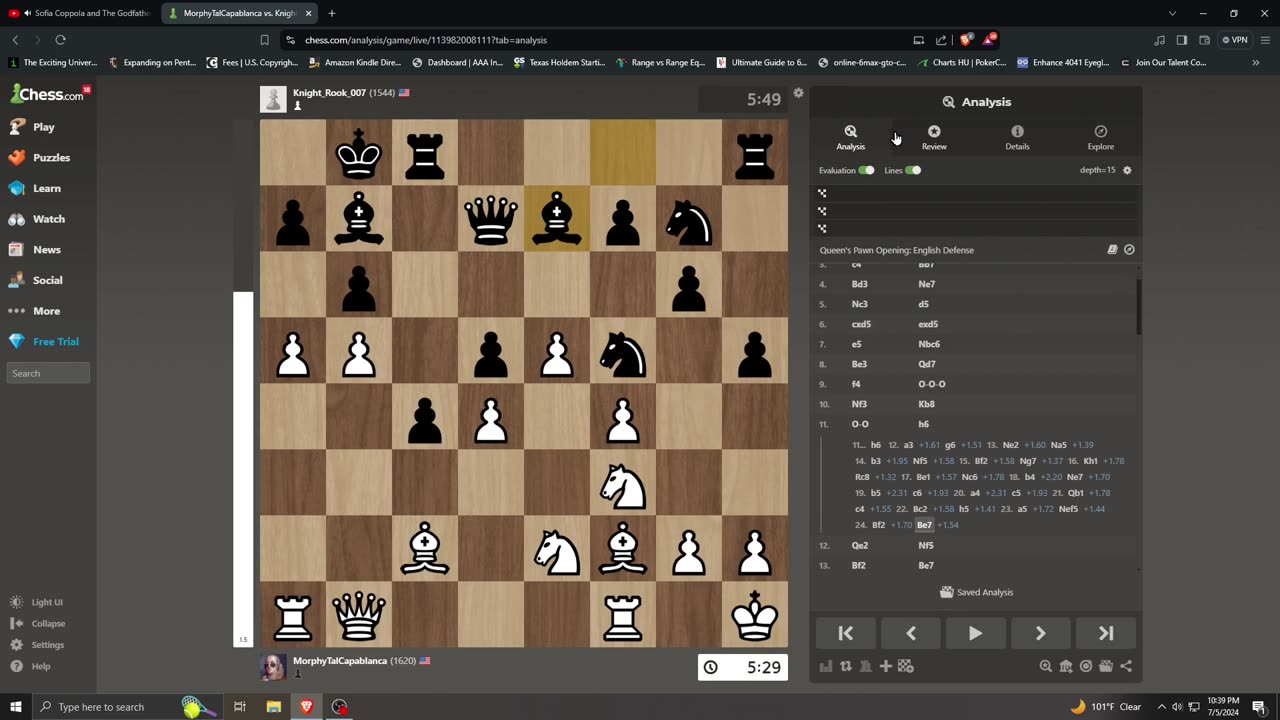The width and height of the screenshot is (1280, 720).
Task: Open MorphyTalCapablanca avatar thumbnail
Action: [273, 667]
